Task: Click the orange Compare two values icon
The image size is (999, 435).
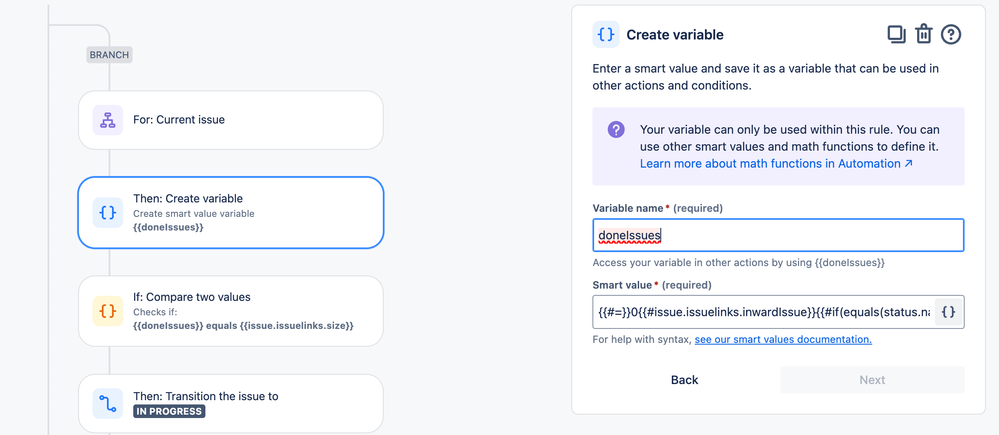Action: (x=108, y=311)
